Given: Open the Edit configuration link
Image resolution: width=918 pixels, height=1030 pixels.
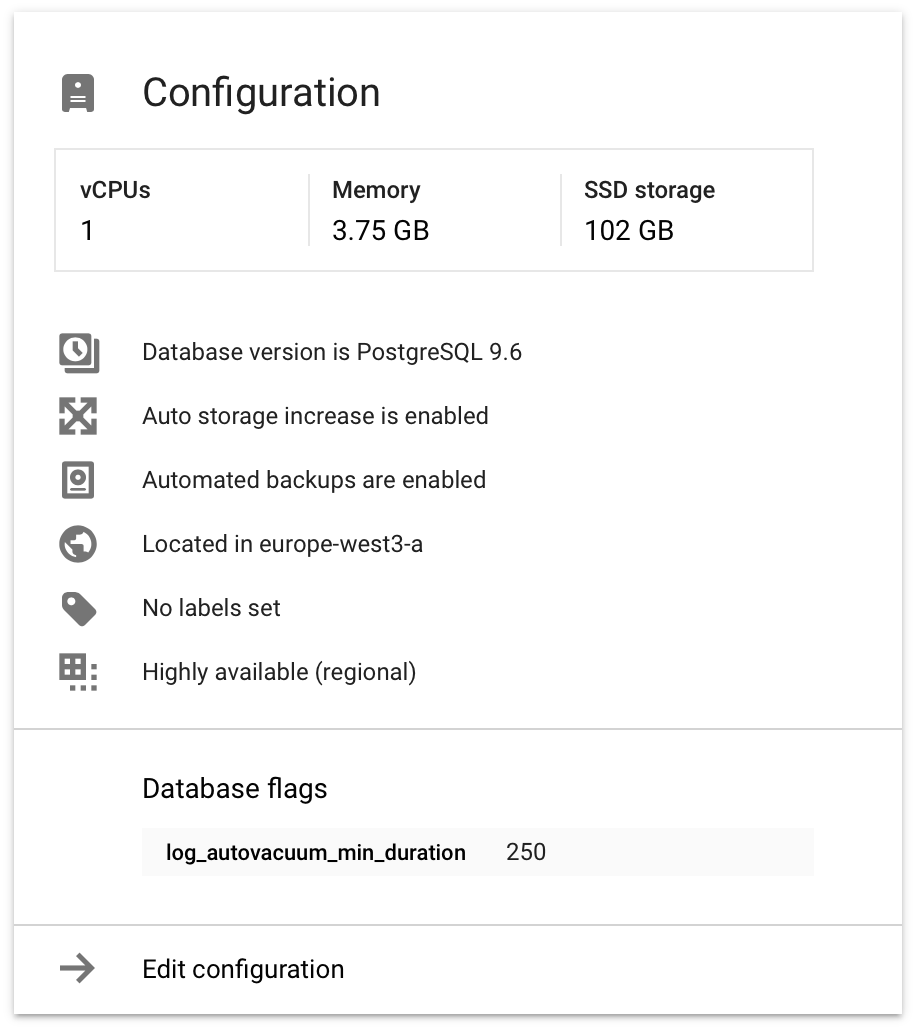Looking at the screenshot, I should pos(243,969).
